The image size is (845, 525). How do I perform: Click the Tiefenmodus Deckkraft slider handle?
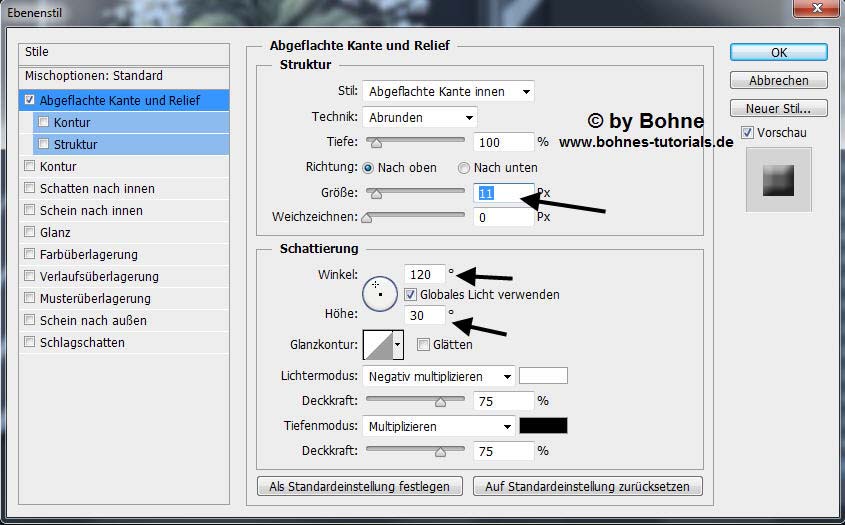(x=440, y=452)
